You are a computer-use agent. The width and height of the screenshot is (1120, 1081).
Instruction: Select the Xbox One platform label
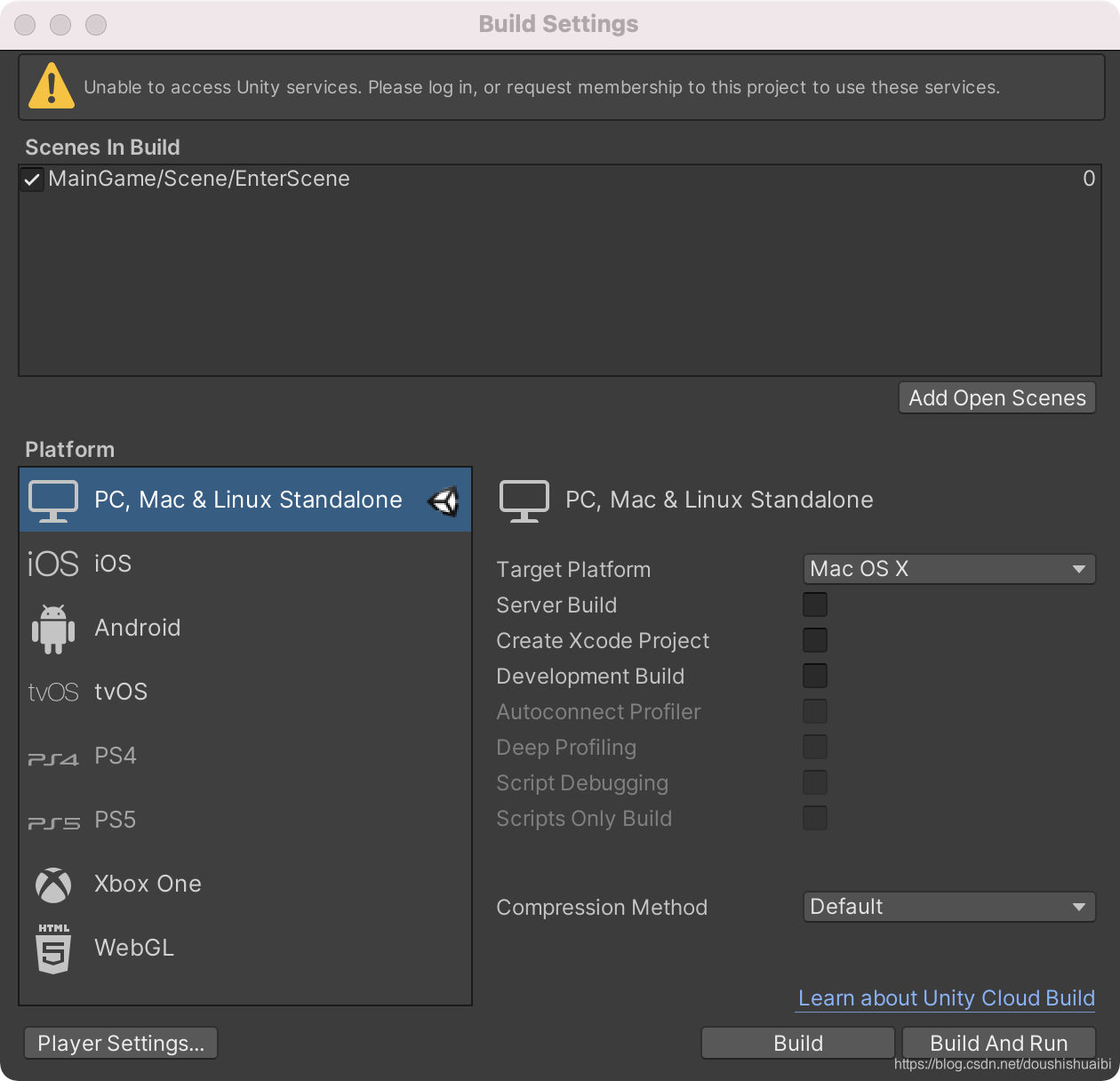coord(148,884)
